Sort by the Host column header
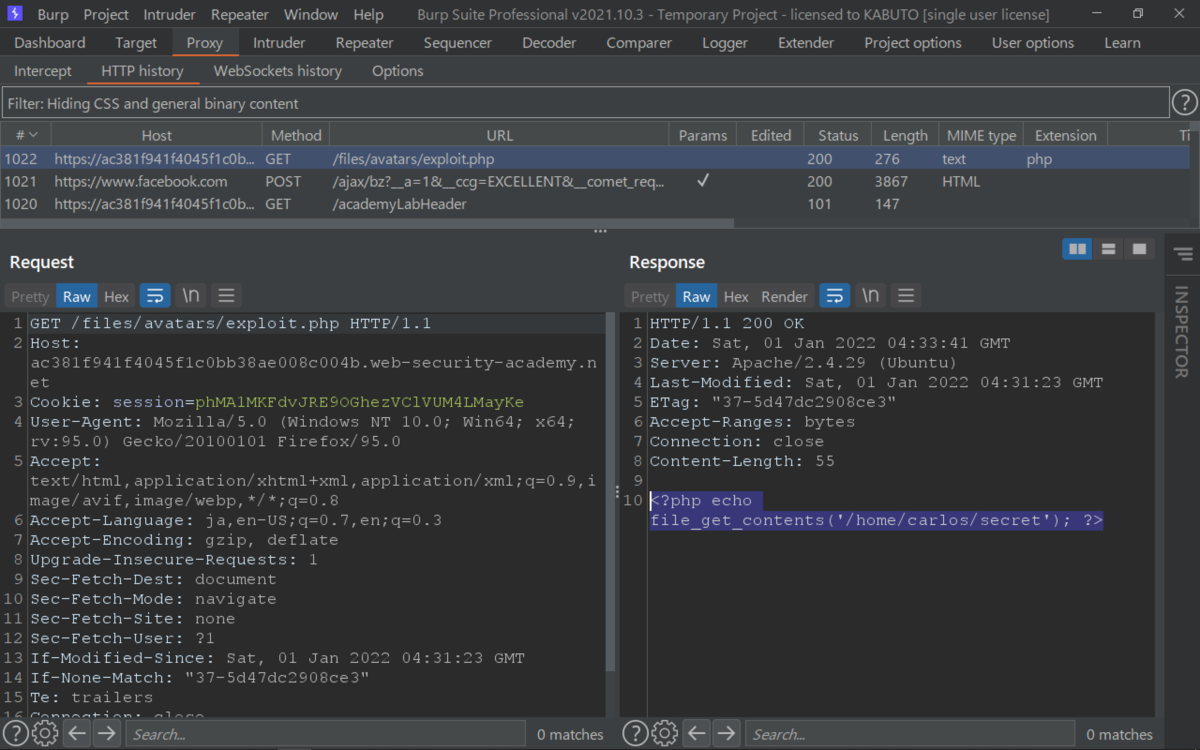This screenshot has height=750, width=1200. tap(156, 135)
